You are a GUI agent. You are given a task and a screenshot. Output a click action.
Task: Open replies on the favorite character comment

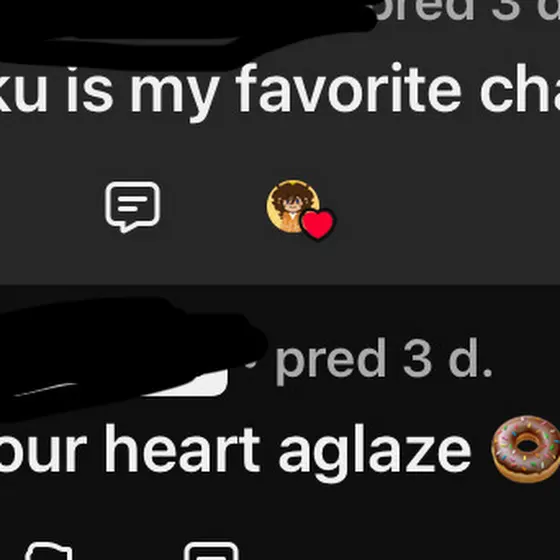click(132, 207)
